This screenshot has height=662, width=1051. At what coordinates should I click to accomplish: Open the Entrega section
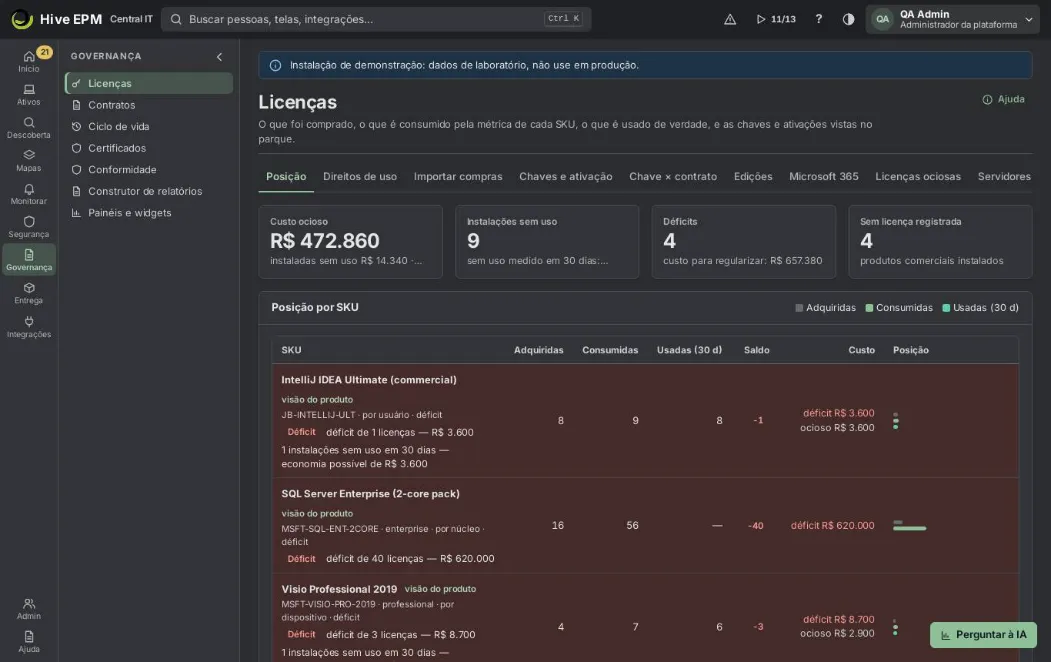[x=29, y=293]
